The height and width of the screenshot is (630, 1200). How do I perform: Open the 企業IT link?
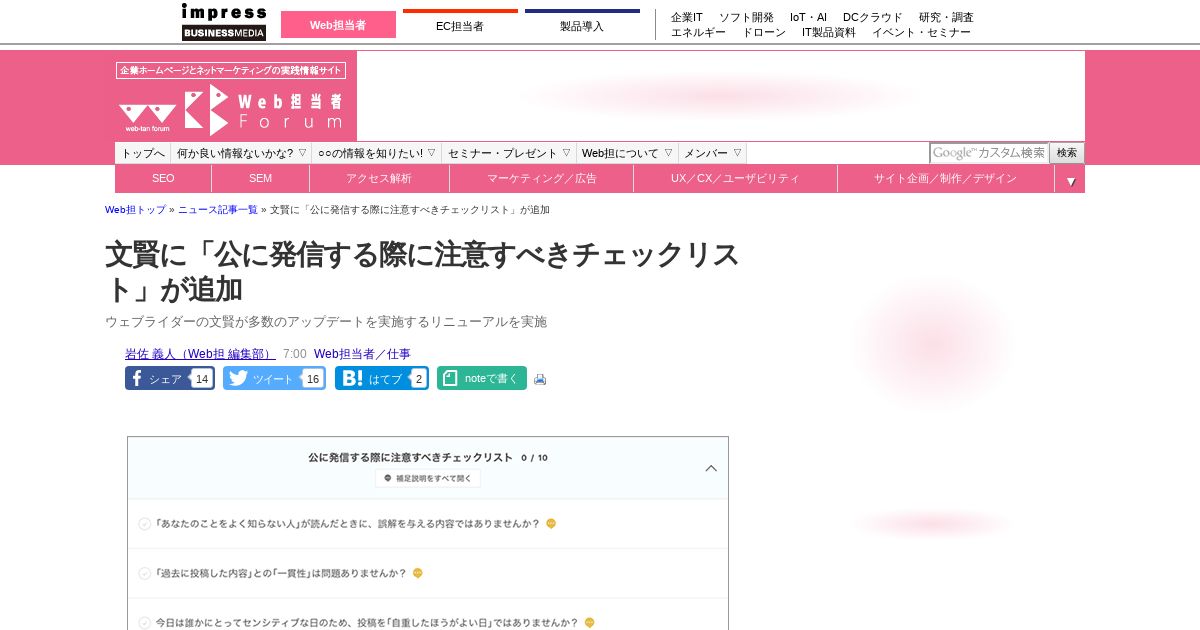687,17
